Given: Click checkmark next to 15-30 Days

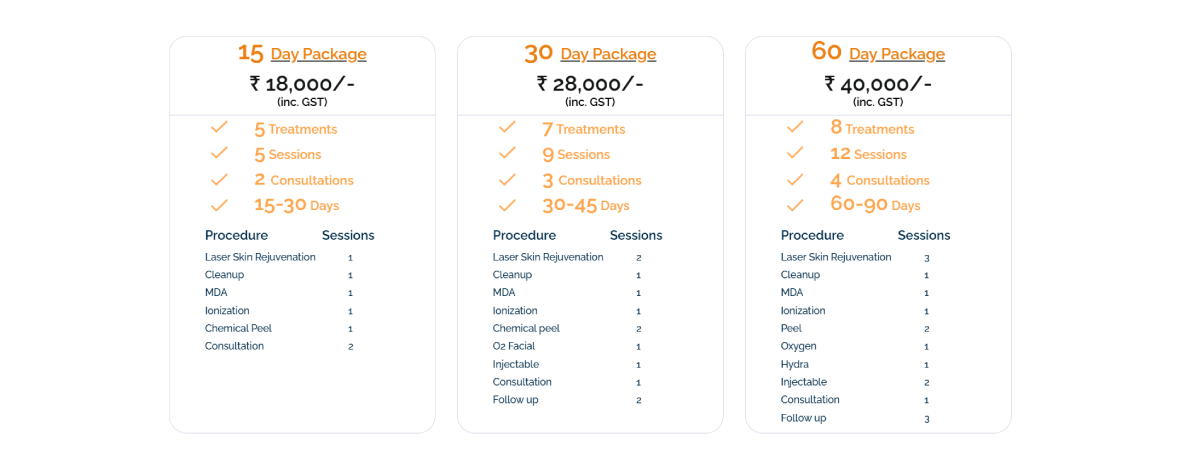Looking at the screenshot, I should point(219,205).
